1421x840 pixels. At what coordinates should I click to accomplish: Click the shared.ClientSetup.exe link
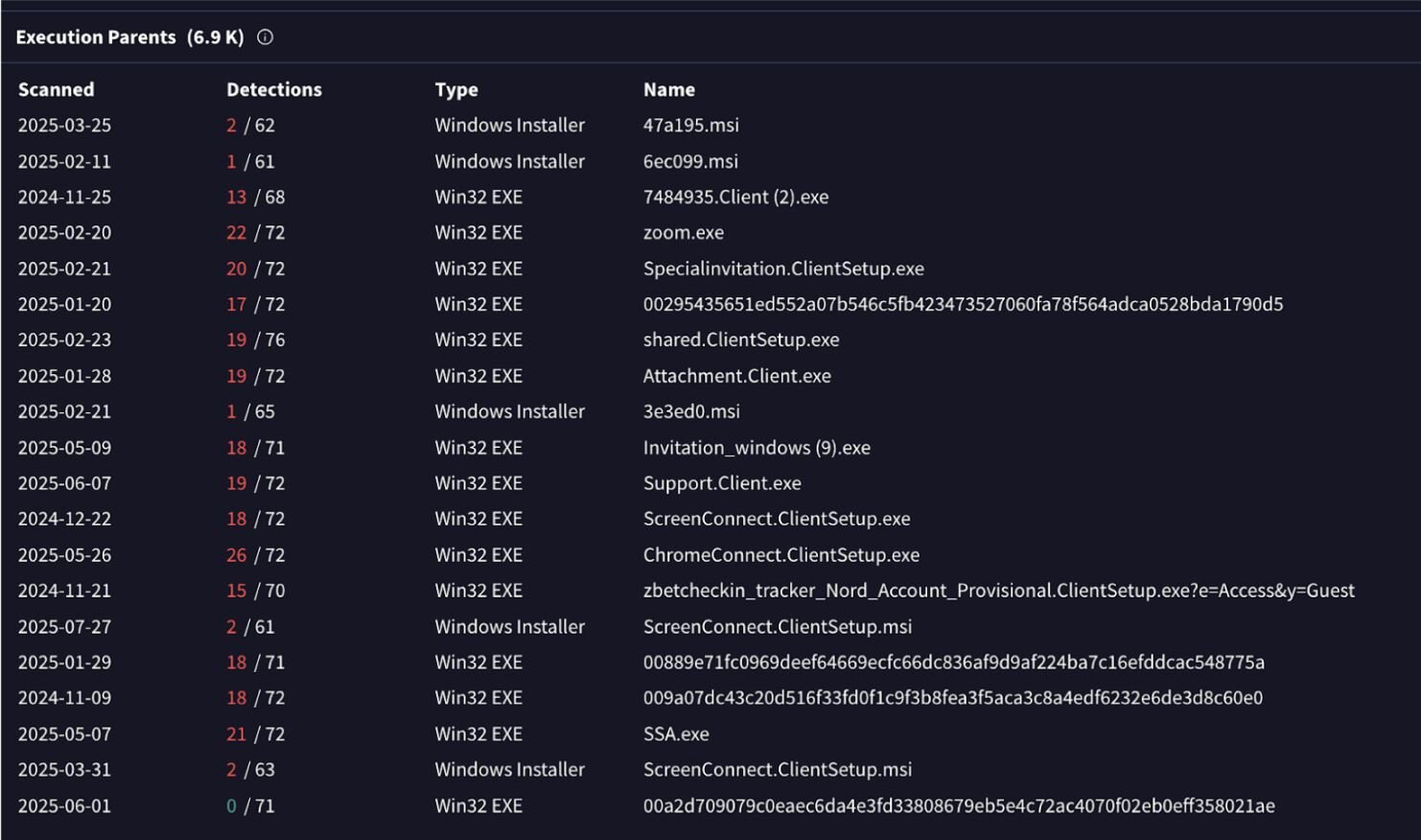tap(741, 340)
